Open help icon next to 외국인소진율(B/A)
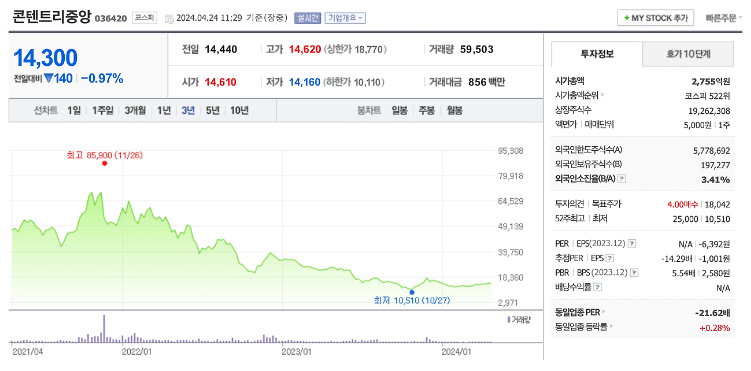This screenshot has width=751, height=371. [x=622, y=179]
